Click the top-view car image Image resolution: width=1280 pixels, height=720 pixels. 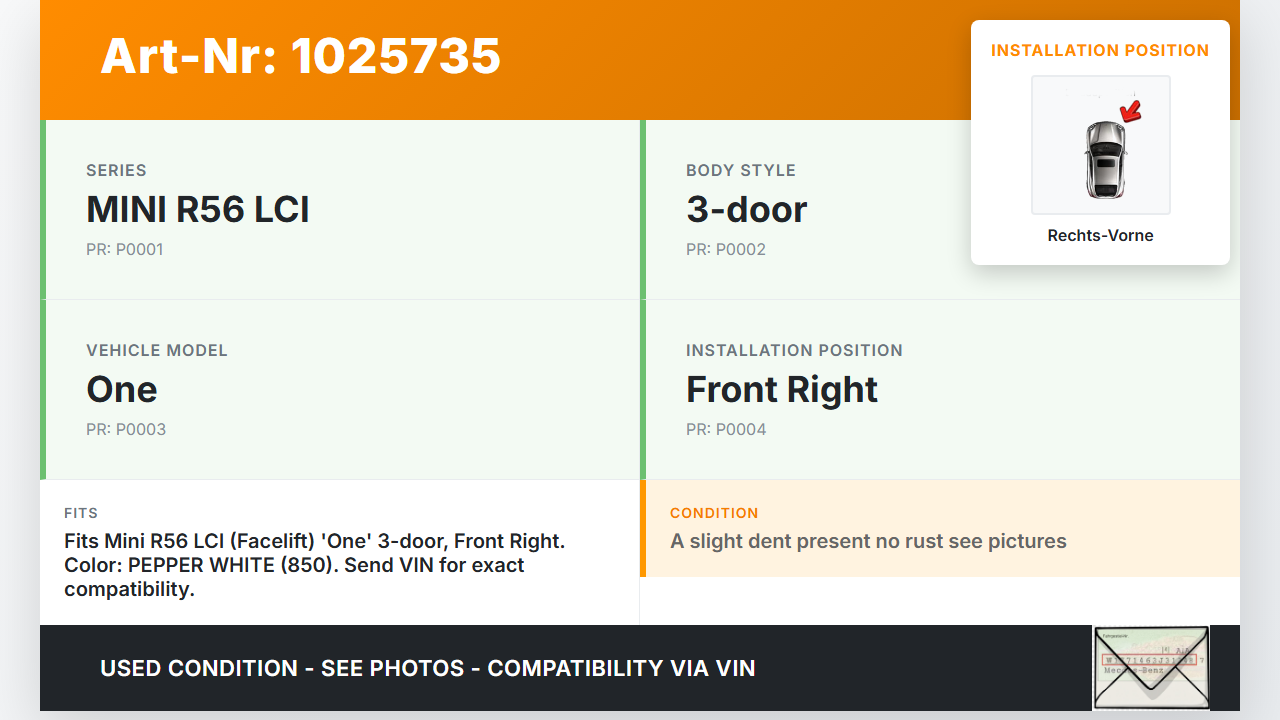[x=1103, y=158]
